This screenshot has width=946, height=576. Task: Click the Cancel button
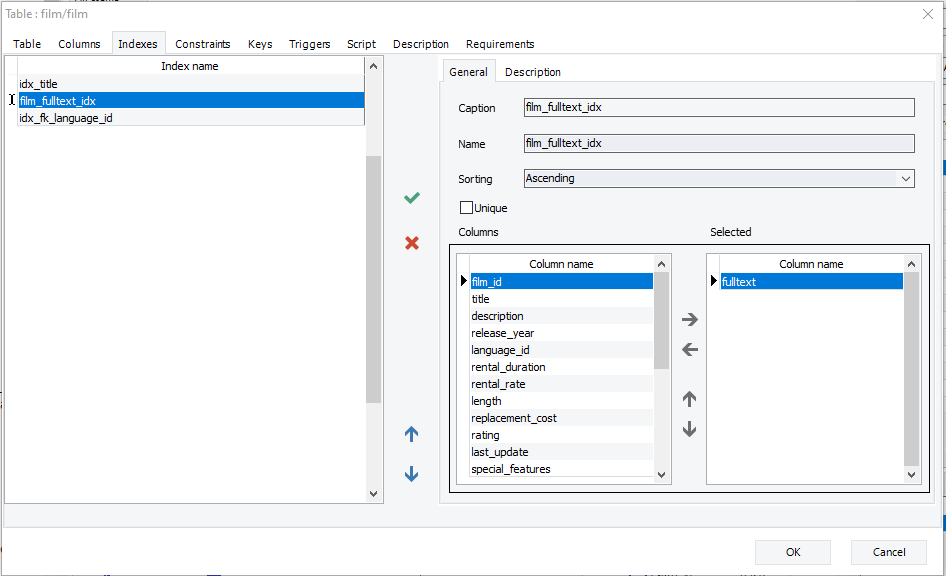pos(888,551)
